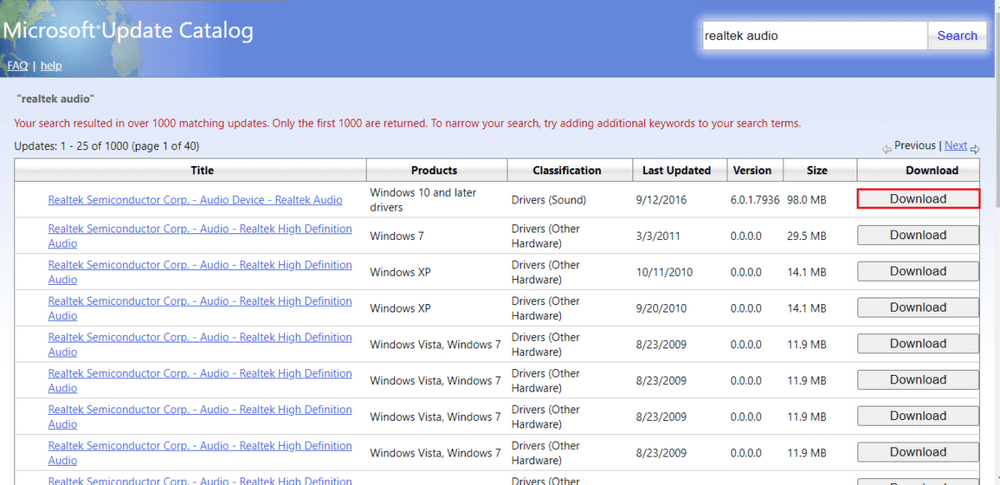Viewport: 1000px width, 485px height.
Task: Sort by Last Updated column header
Action: 676,170
